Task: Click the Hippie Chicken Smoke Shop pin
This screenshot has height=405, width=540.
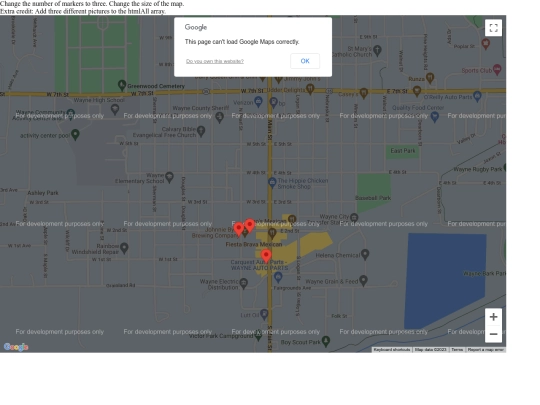Action: [272, 183]
